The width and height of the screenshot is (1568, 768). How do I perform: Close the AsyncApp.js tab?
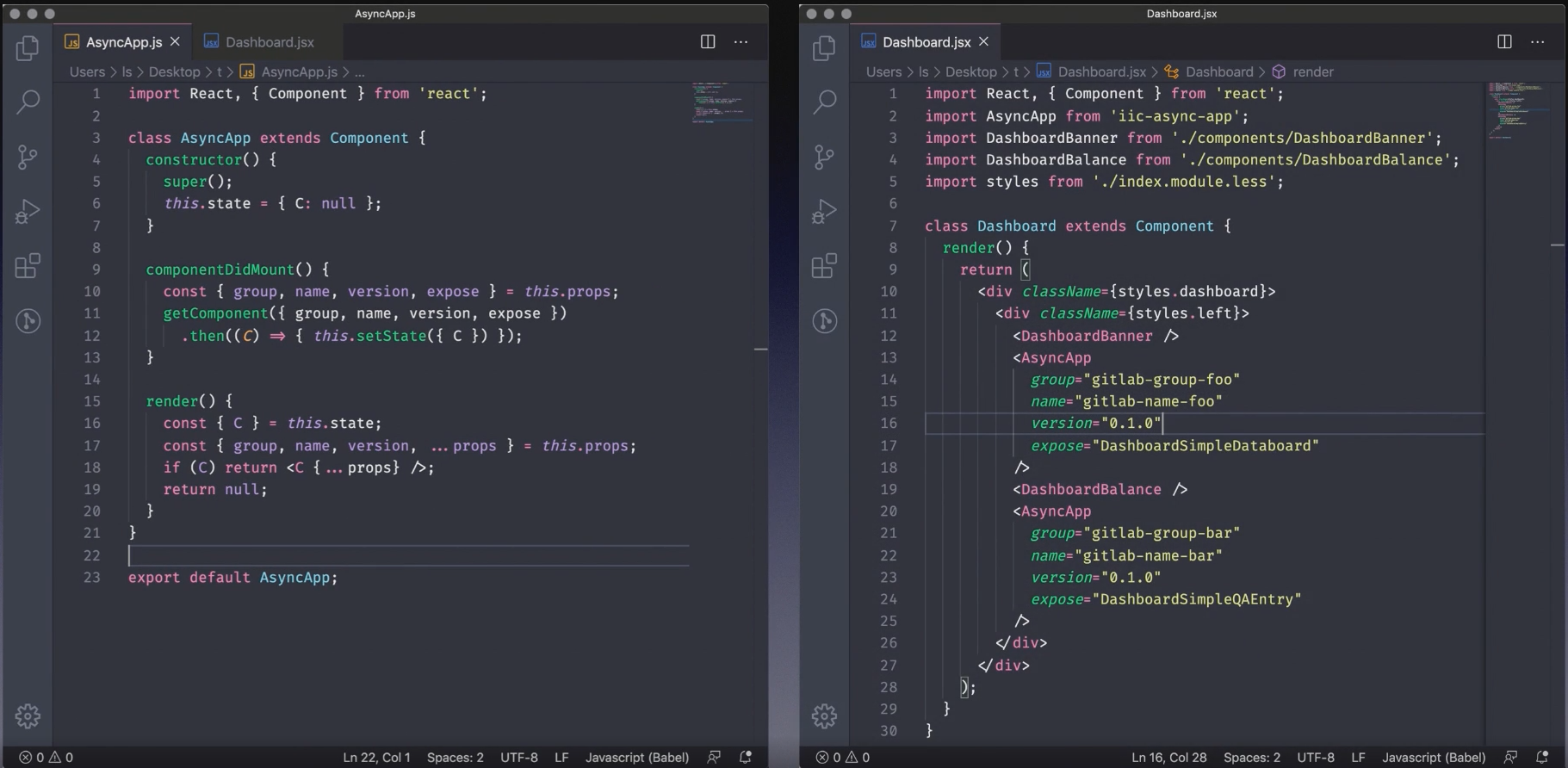[175, 41]
